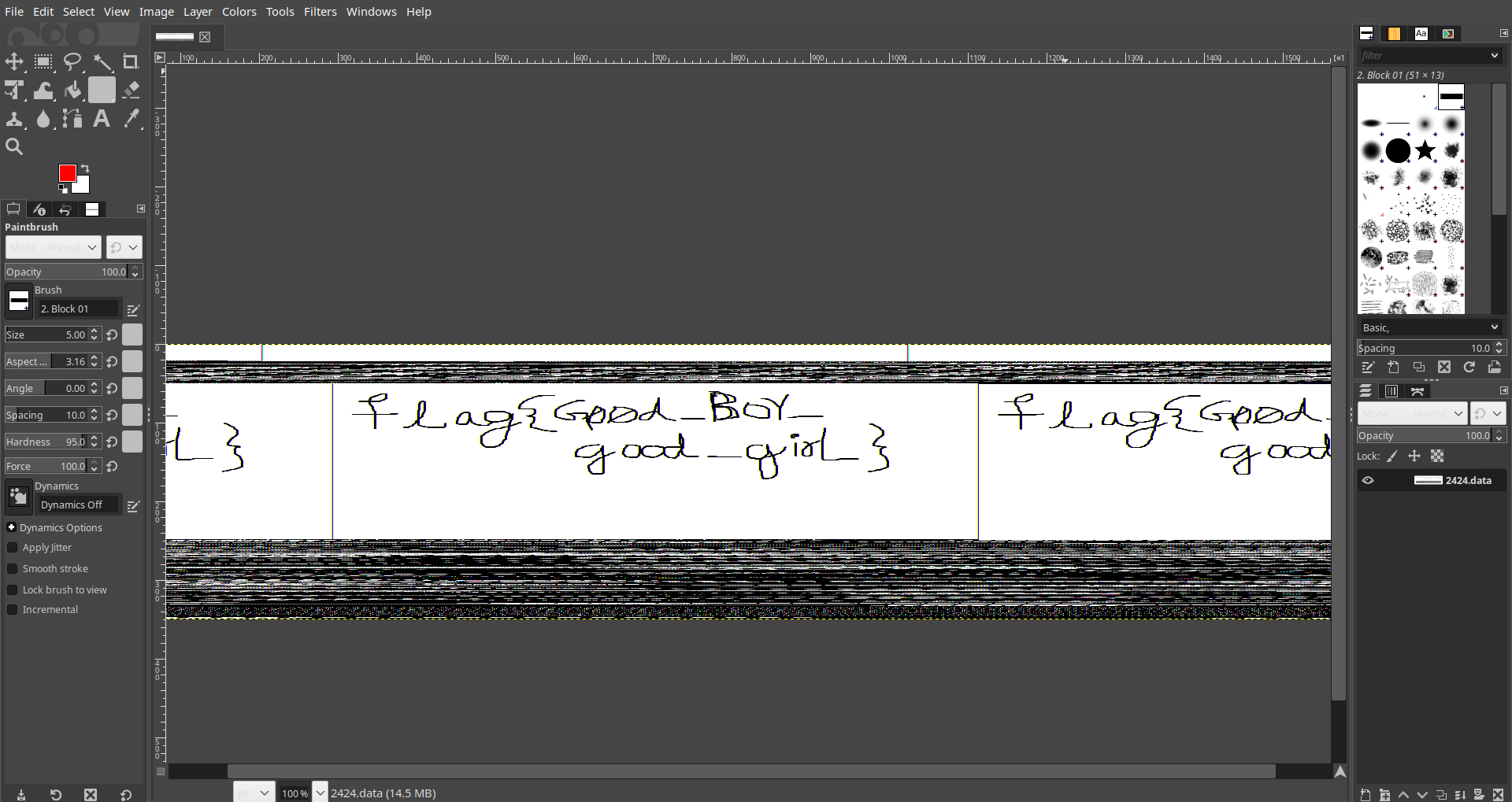Select the Zoom magnifier tool
Viewport: 1512px width, 802px height.
[14, 146]
